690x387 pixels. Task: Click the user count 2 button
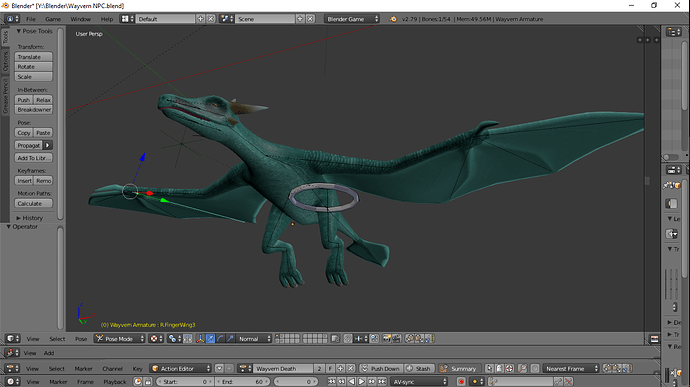click(319, 369)
